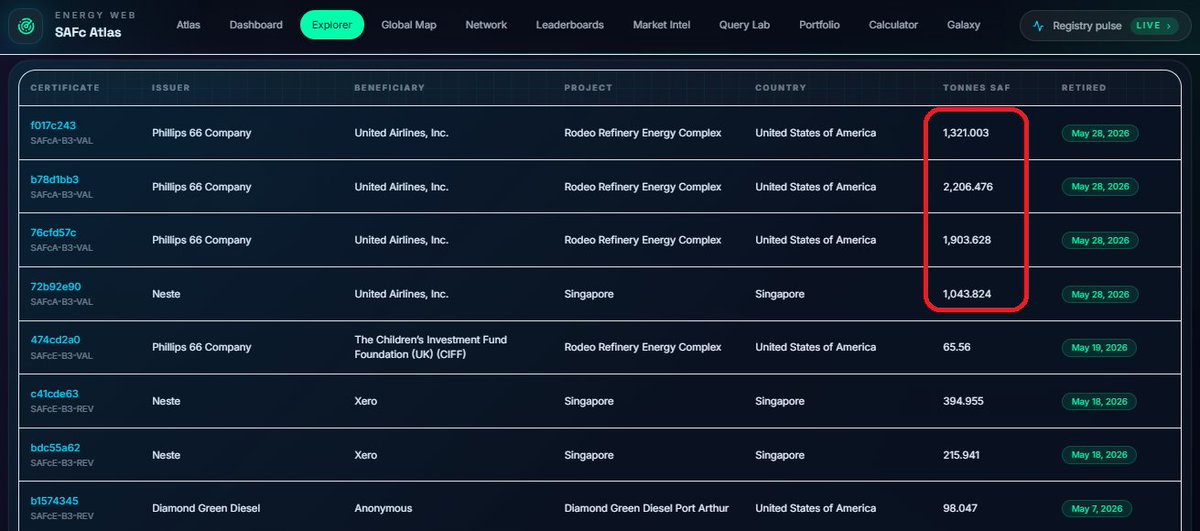Click the 1,903.628 tonnes value
Image resolution: width=1200 pixels, height=531 pixels.
pos(968,240)
